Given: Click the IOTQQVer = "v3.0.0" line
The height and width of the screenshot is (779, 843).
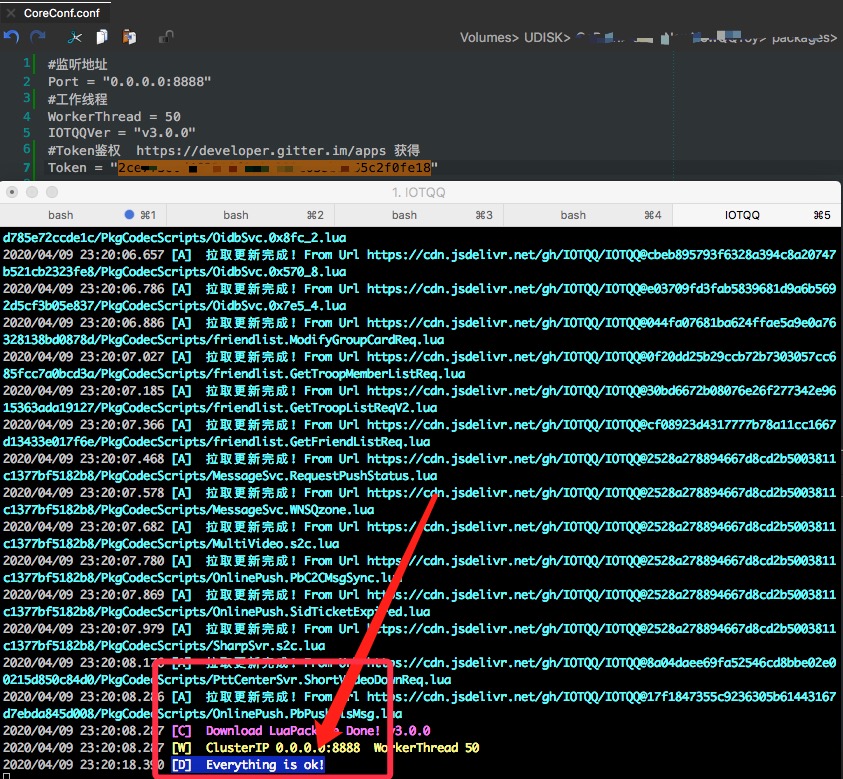Looking at the screenshot, I should click(x=122, y=133).
